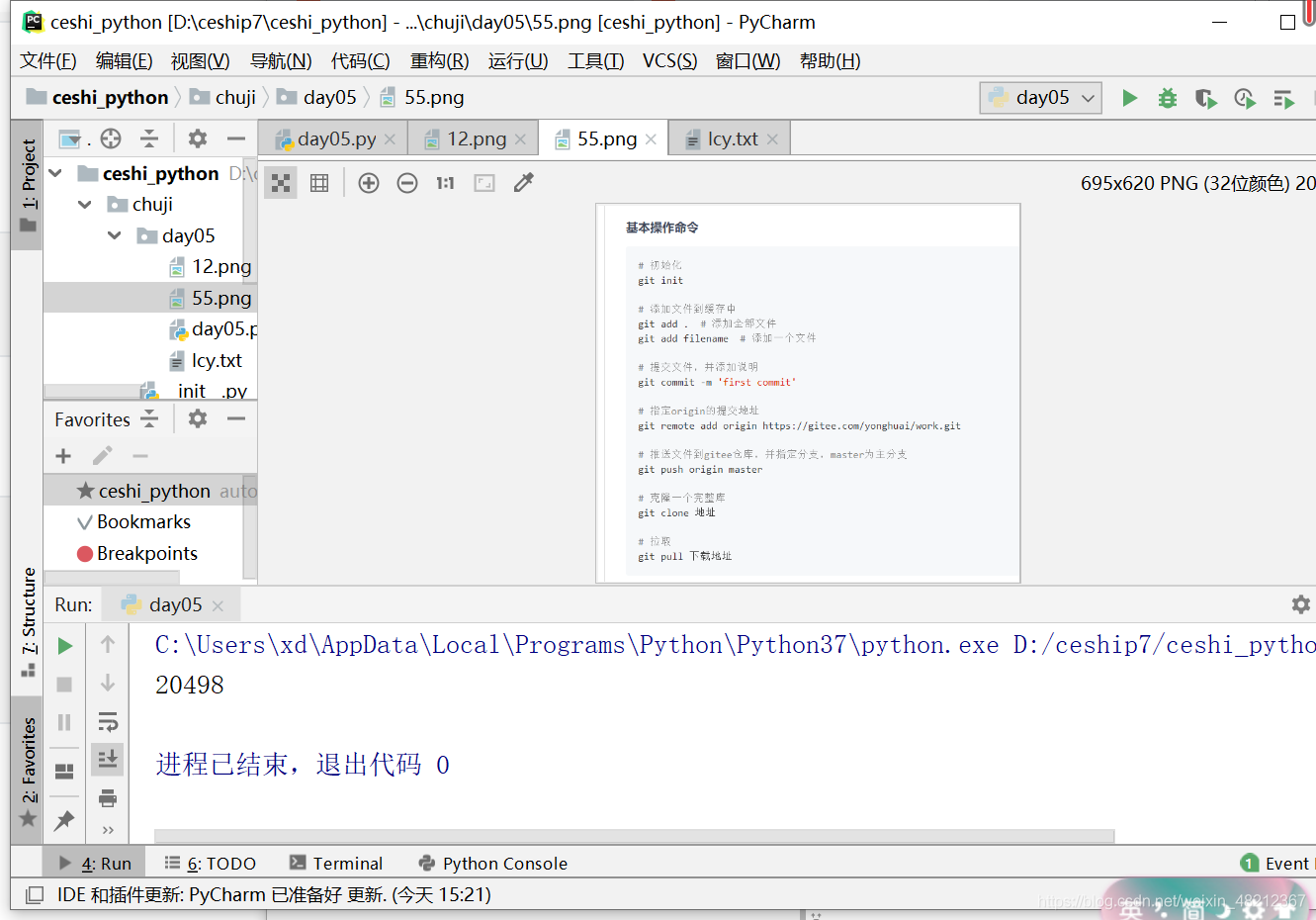Open the 6: TODO tool window
The height and width of the screenshot is (920, 1316).
(210, 864)
